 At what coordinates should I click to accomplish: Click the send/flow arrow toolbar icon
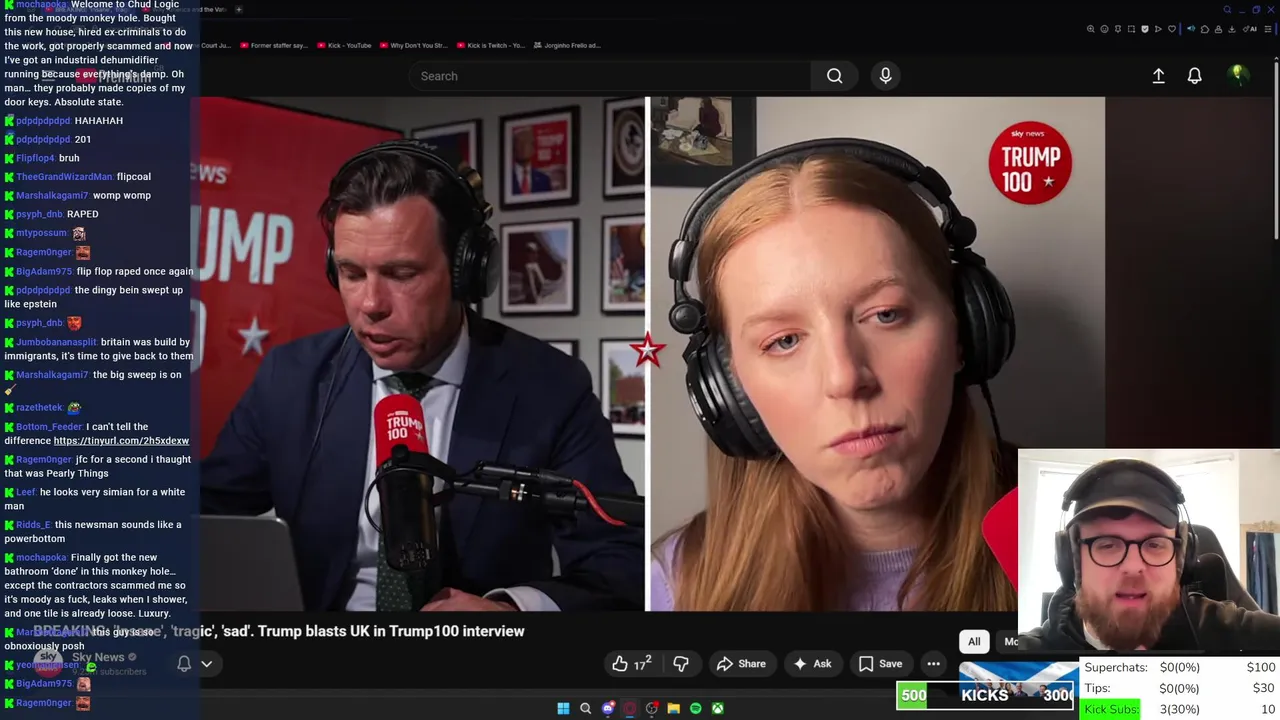pyautogui.click(x=1158, y=29)
